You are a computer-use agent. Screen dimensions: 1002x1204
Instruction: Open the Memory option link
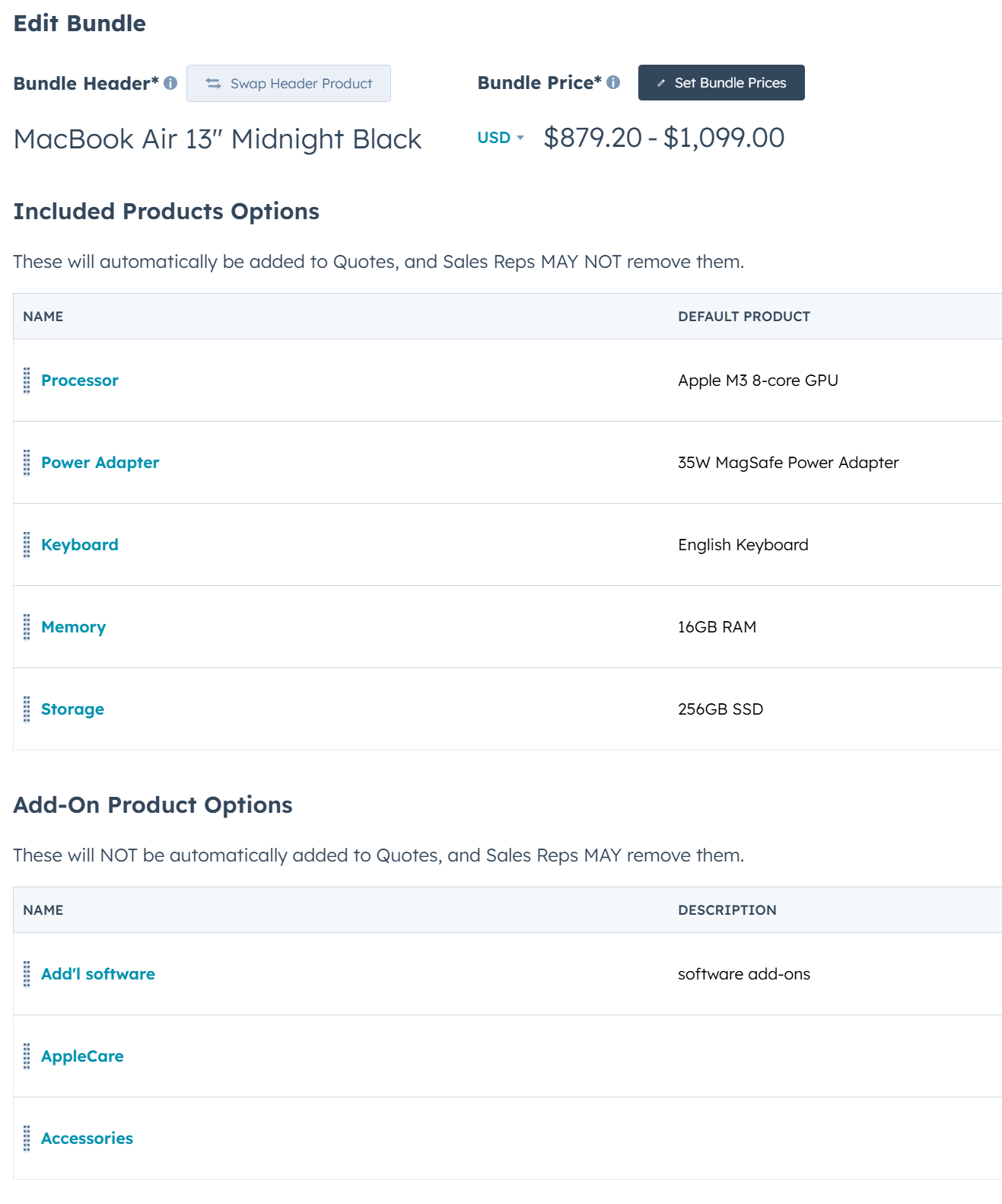(x=73, y=627)
